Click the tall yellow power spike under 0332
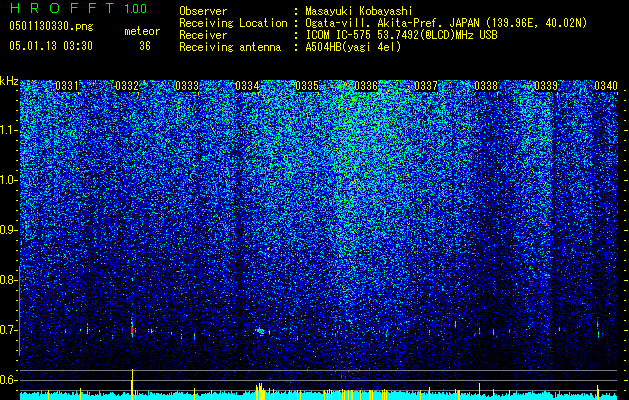 point(132,384)
